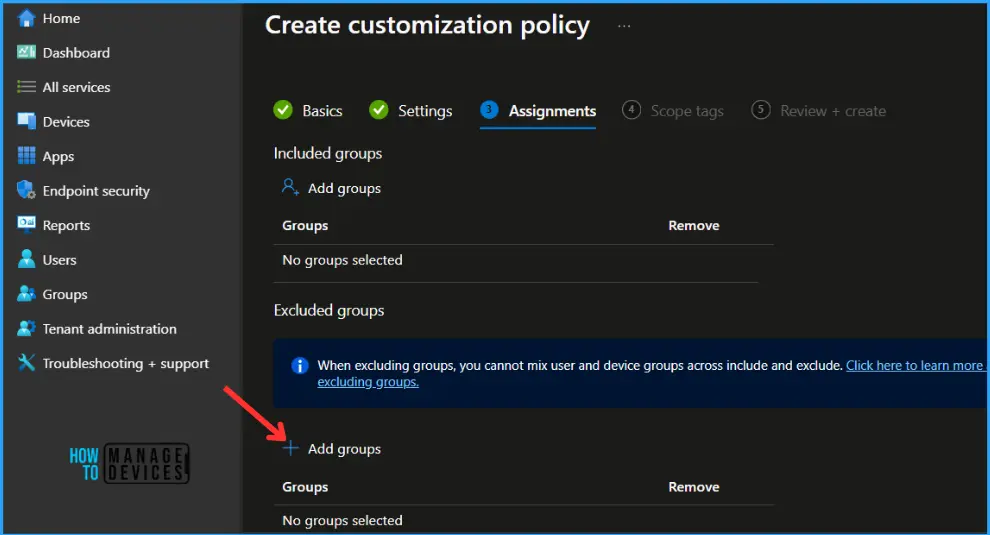Click the Groups people icon
The height and width of the screenshot is (535, 990).
(26, 294)
